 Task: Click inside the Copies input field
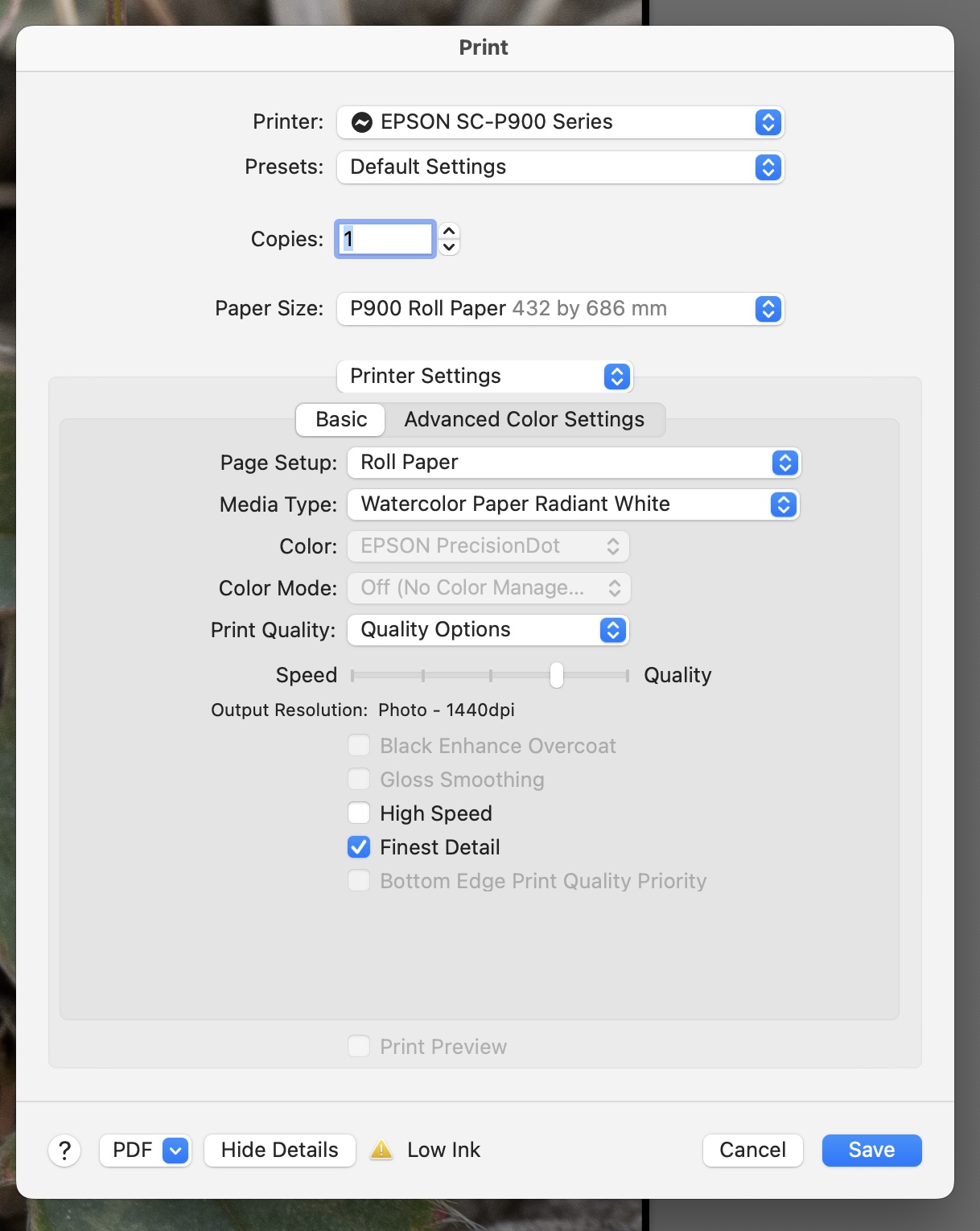coord(385,239)
